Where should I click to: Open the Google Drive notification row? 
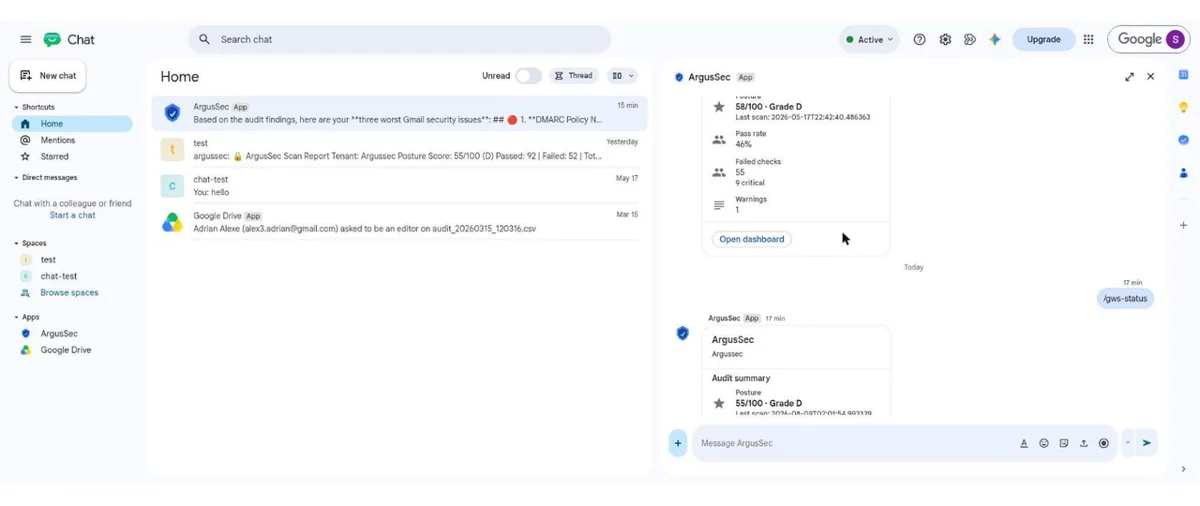pos(400,222)
